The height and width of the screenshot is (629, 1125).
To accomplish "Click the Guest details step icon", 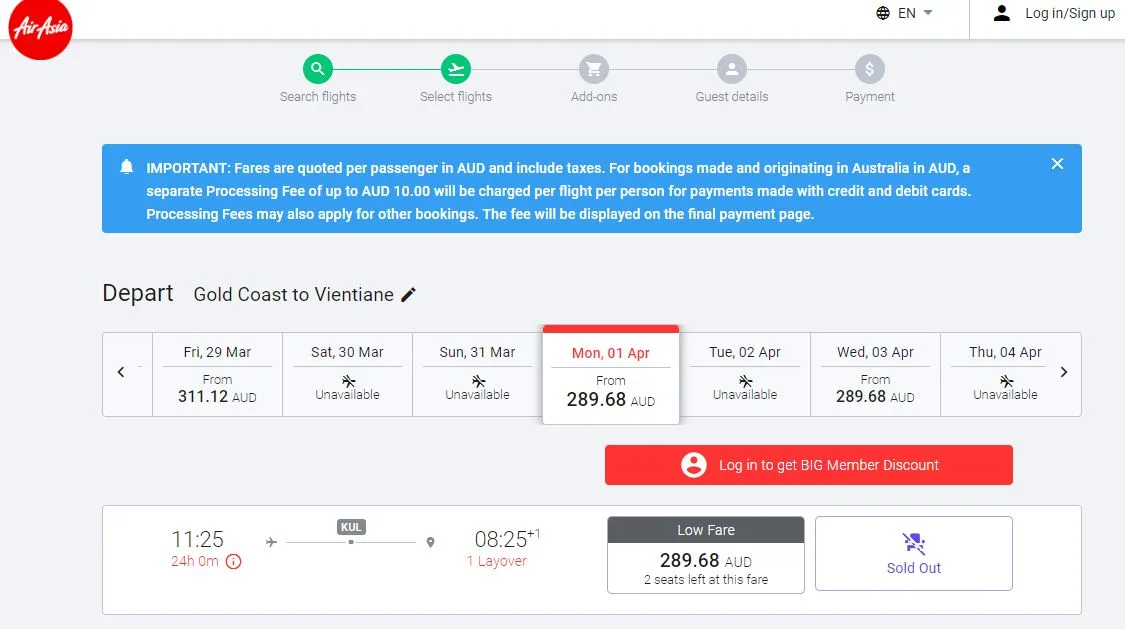I will point(732,69).
